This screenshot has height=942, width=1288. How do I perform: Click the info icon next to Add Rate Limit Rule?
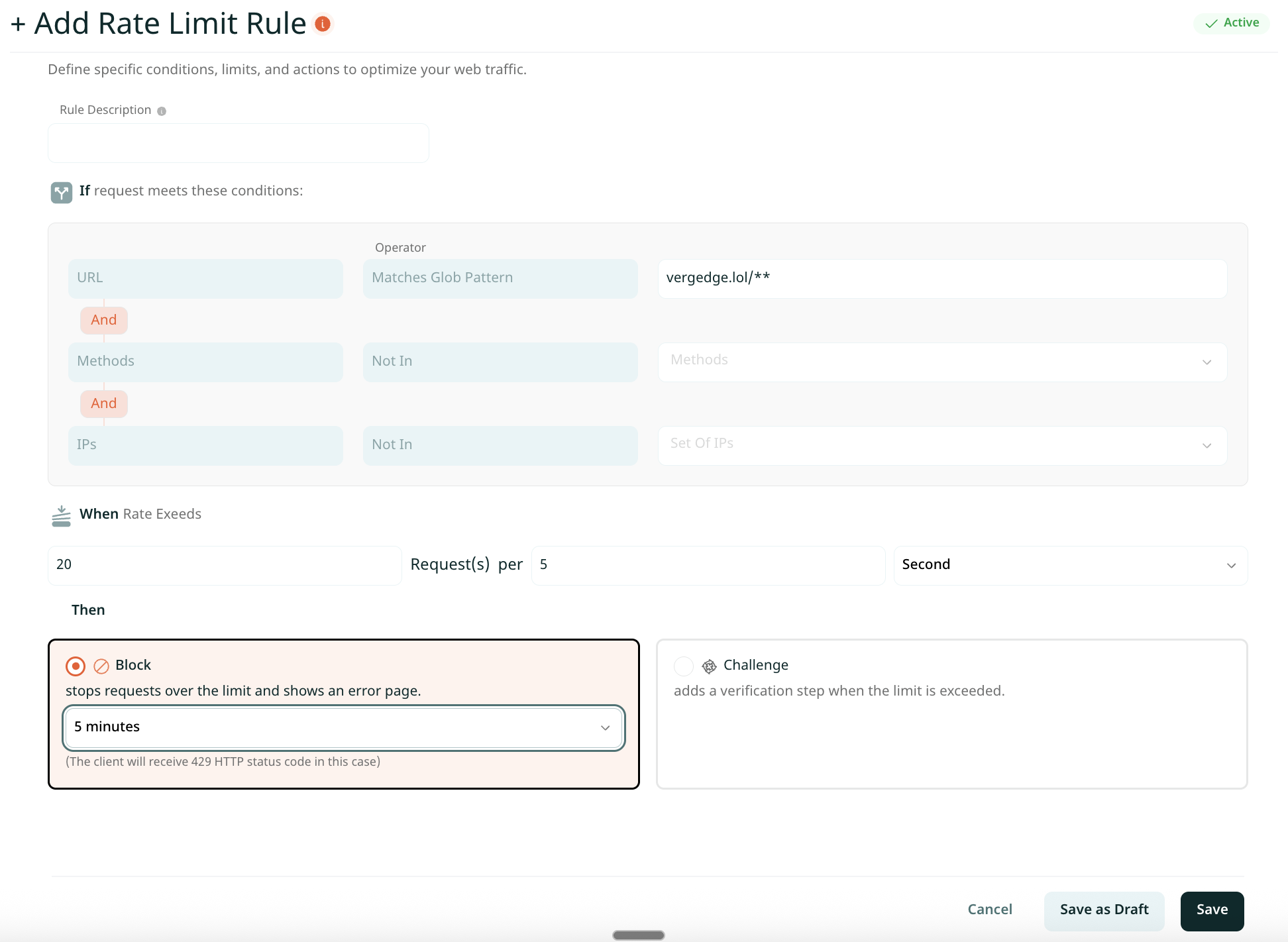click(323, 23)
